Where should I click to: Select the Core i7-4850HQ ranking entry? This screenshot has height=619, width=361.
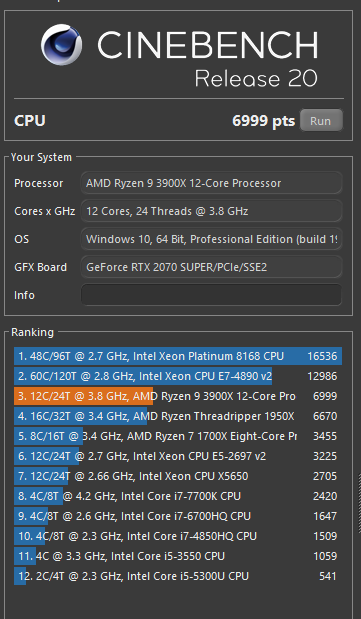click(x=178, y=536)
